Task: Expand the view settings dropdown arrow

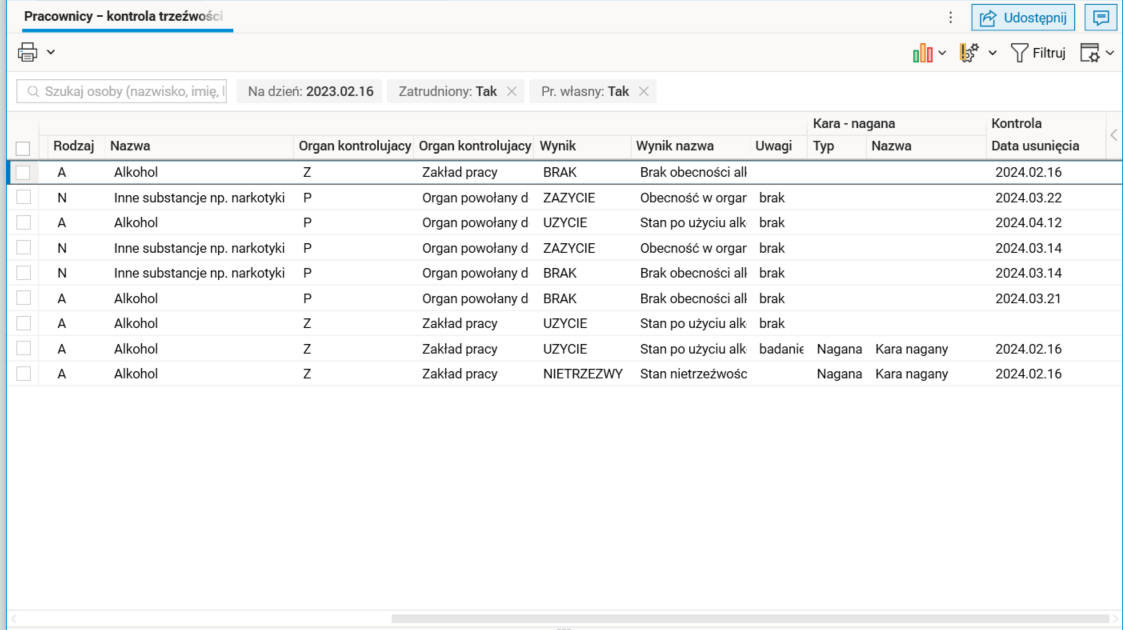Action: pyautogui.click(x=1109, y=53)
